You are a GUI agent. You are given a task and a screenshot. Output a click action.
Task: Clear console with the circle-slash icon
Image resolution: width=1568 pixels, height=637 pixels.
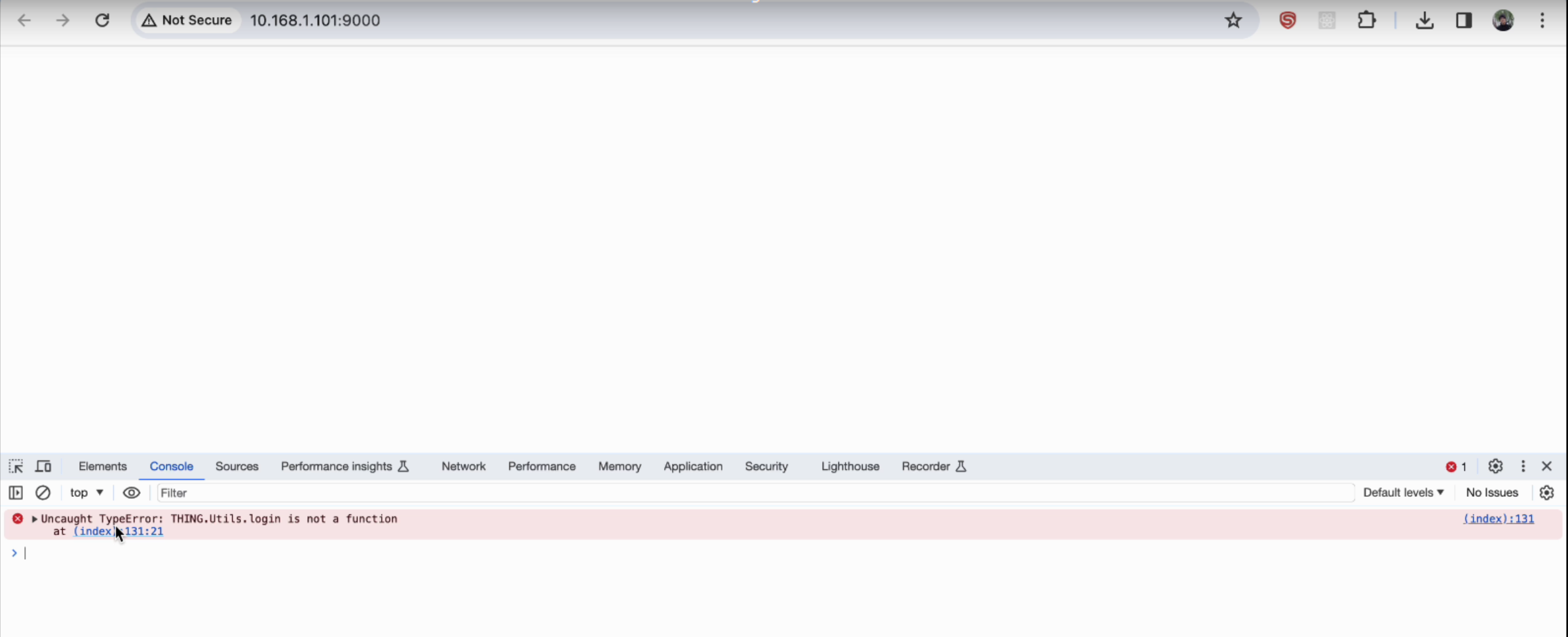(x=43, y=492)
